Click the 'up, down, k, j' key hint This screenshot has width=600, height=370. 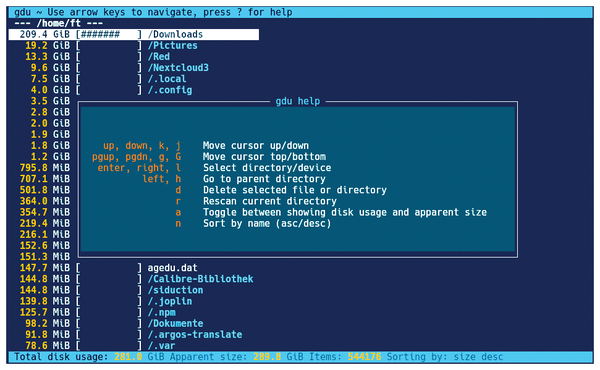(142, 145)
